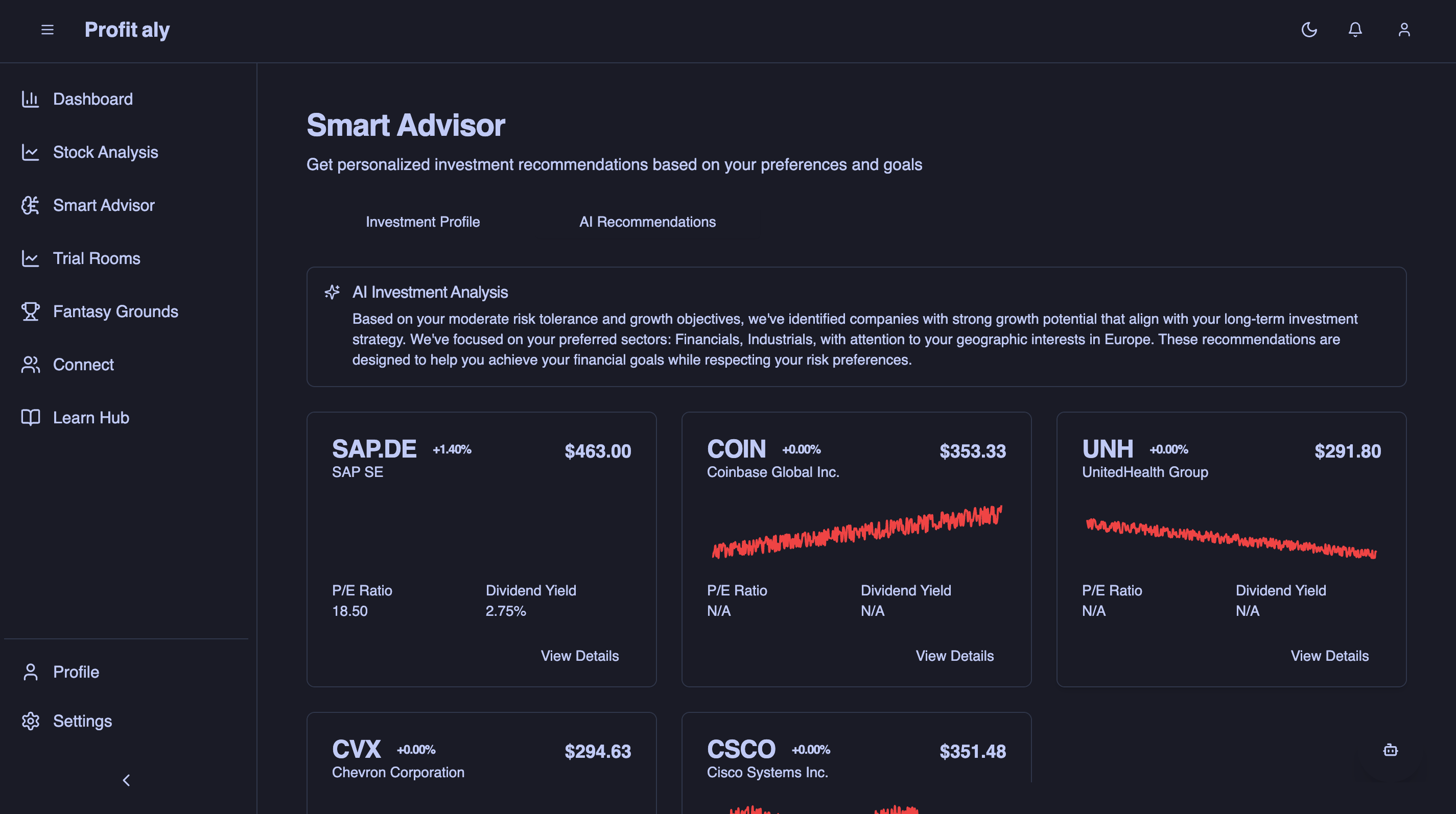The image size is (1456, 814).
Task: Click the SAP SE company name
Action: [x=358, y=472]
